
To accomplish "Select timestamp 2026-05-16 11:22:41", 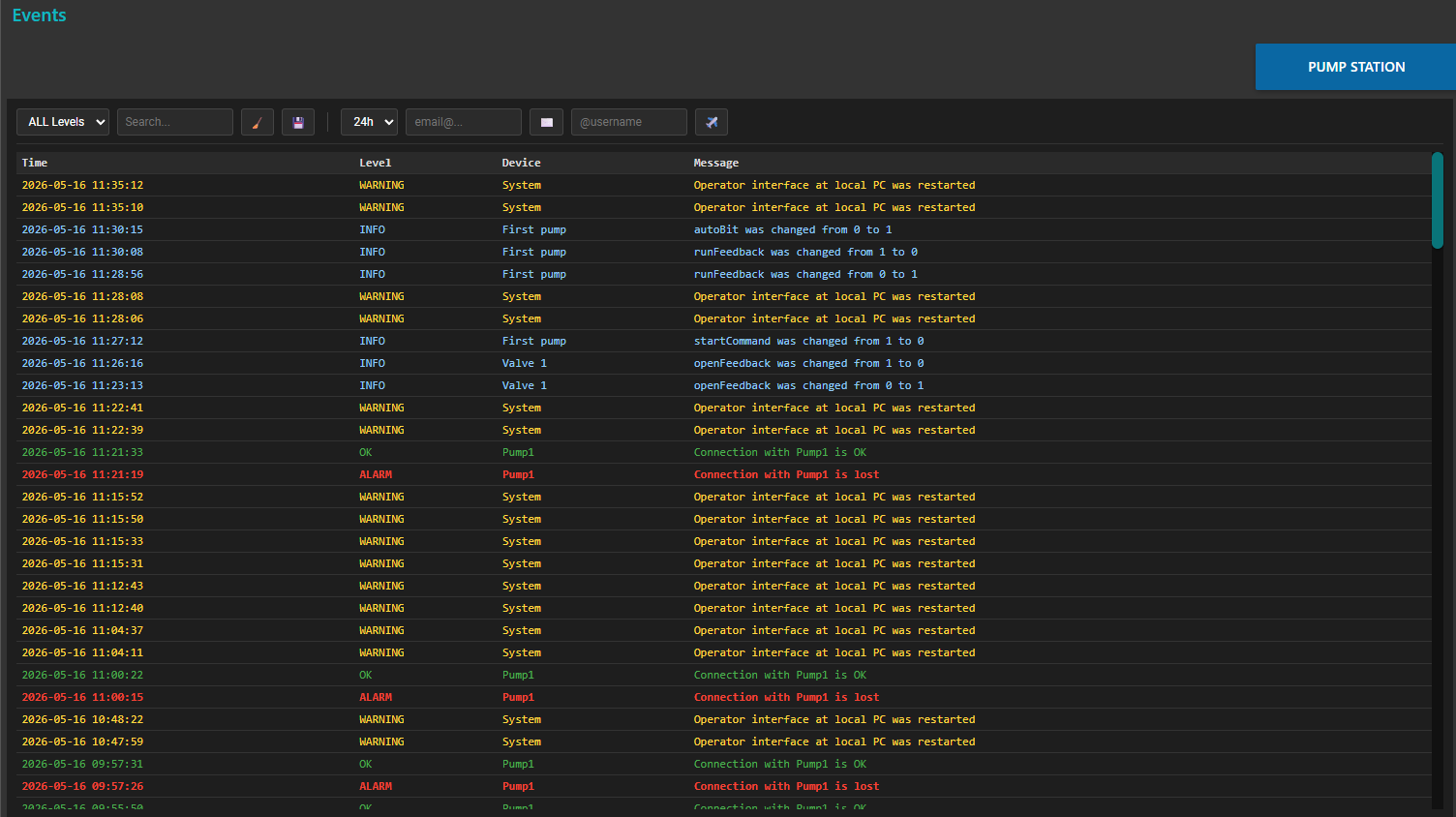I will tap(82, 408).
